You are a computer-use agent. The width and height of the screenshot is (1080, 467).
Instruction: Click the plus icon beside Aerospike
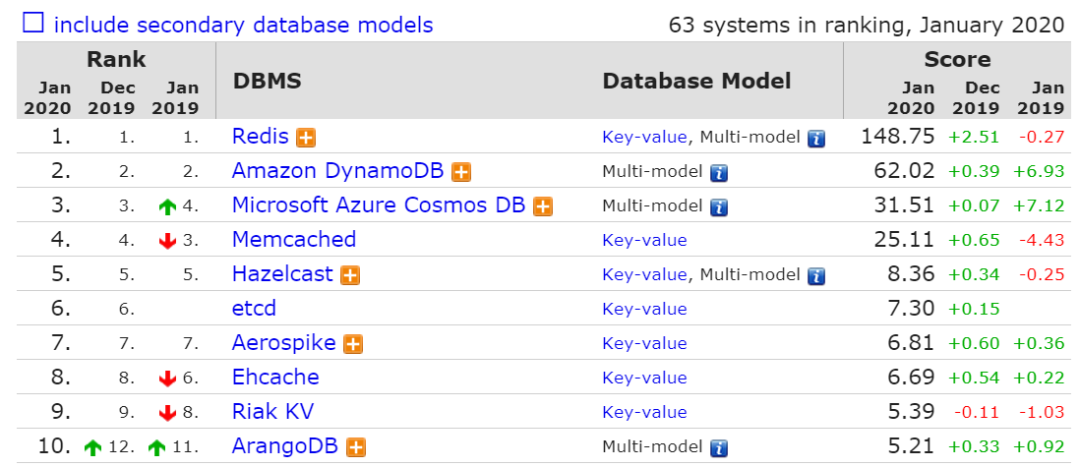[x=353, y=344]
